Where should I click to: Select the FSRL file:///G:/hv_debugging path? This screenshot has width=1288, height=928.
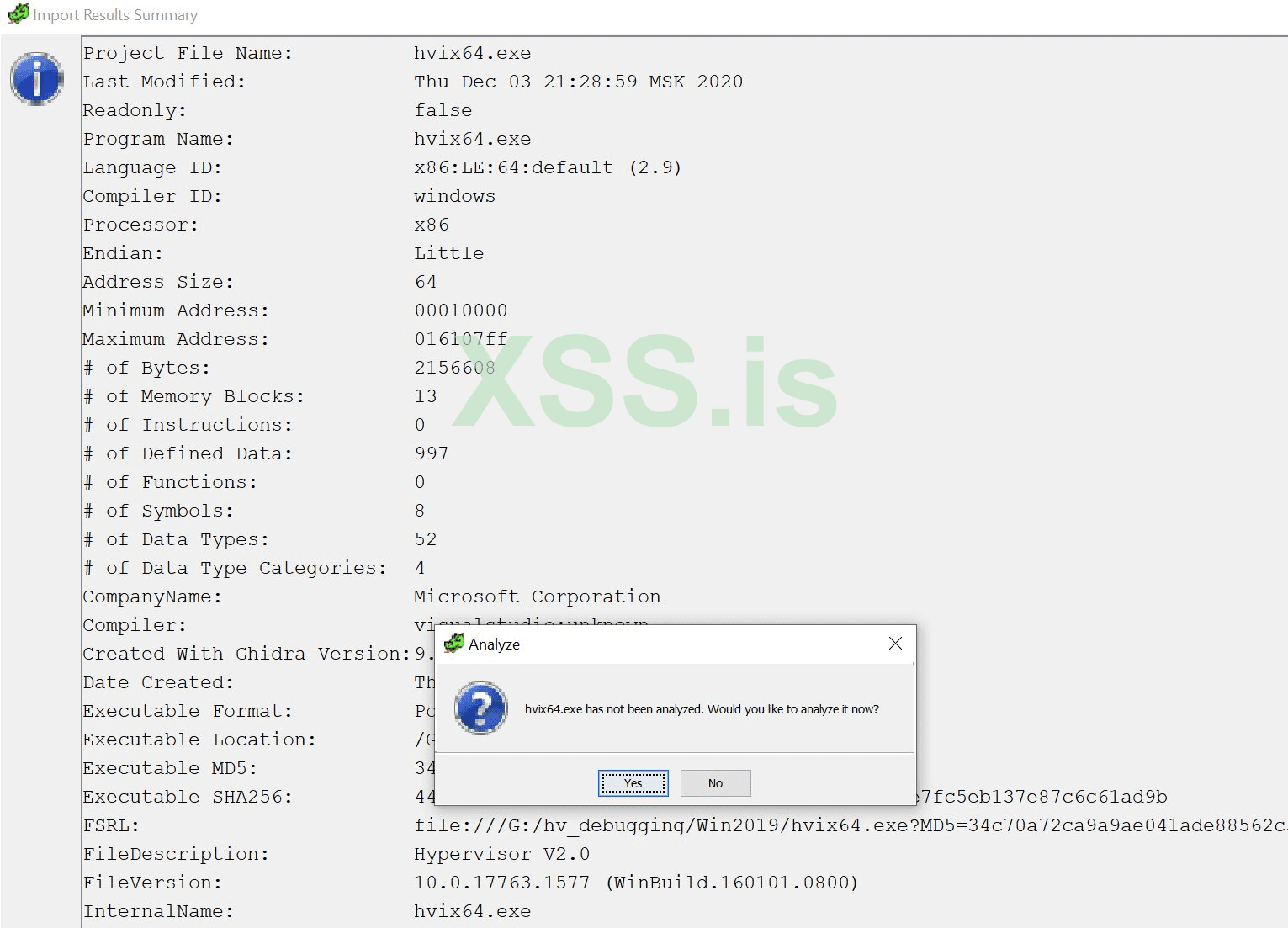(x=851, y=825)
